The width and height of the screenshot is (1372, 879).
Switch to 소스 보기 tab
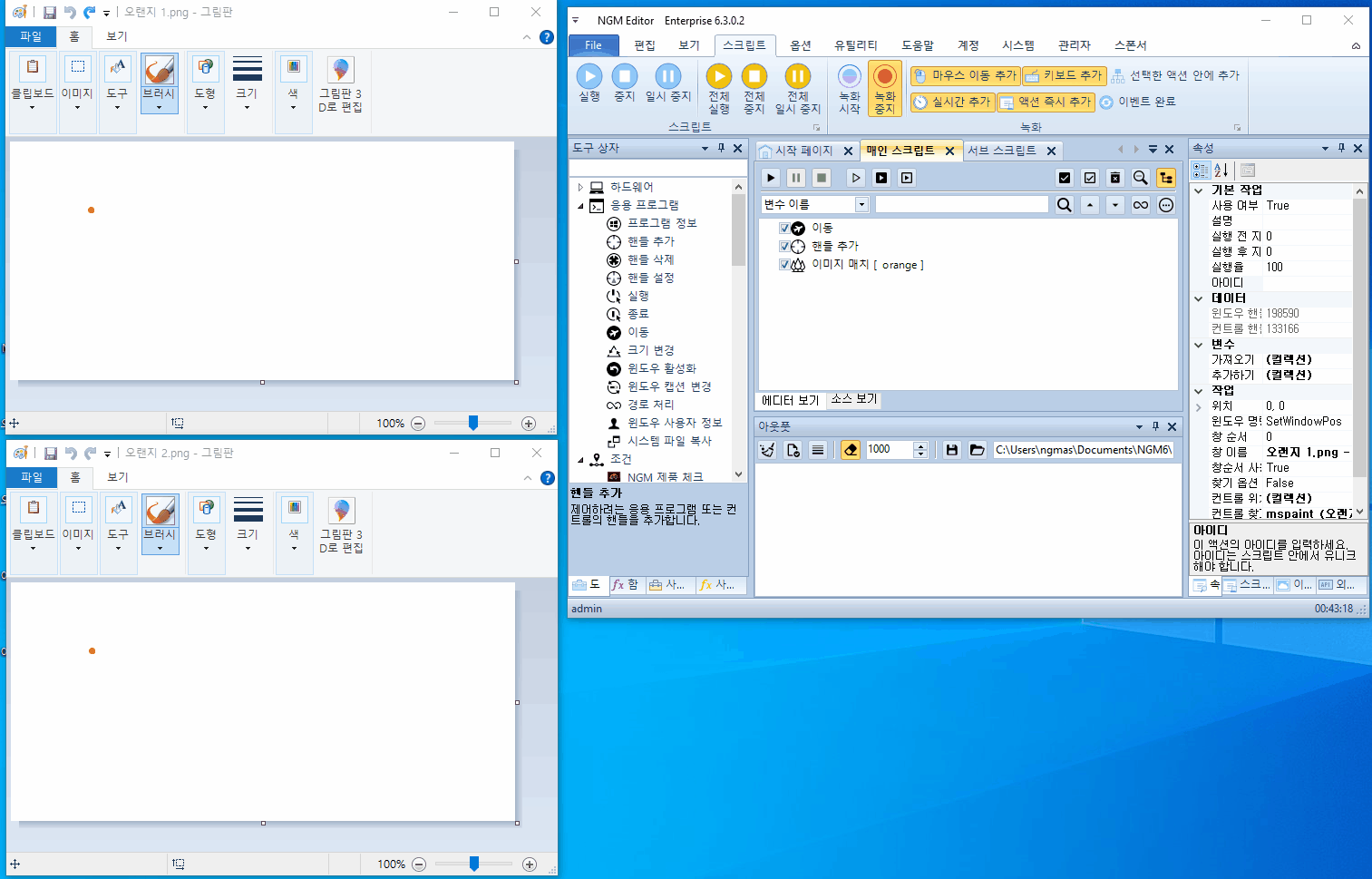click(854, 399)
